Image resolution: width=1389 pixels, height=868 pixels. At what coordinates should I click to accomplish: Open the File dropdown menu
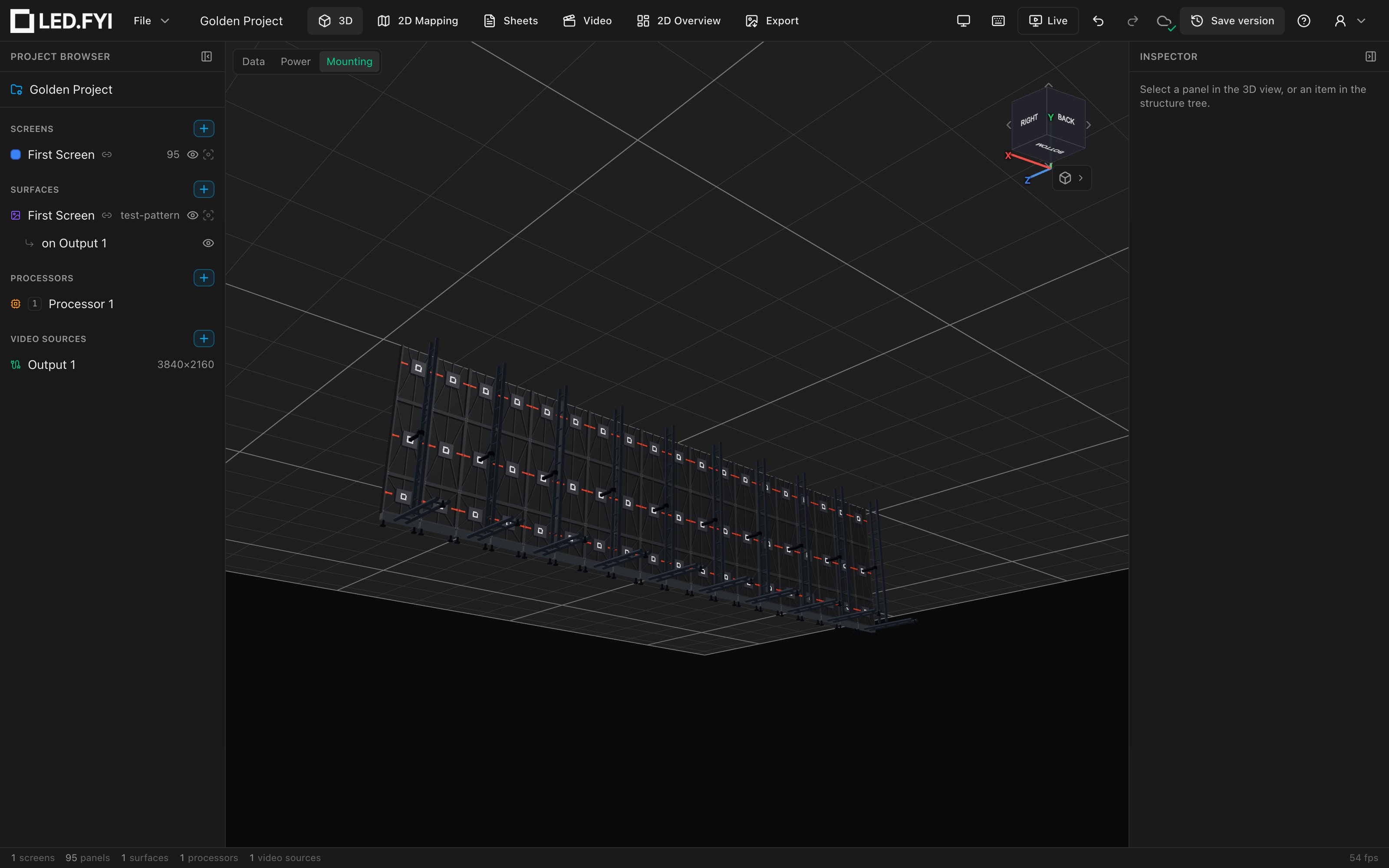click(x=151, y=21)
